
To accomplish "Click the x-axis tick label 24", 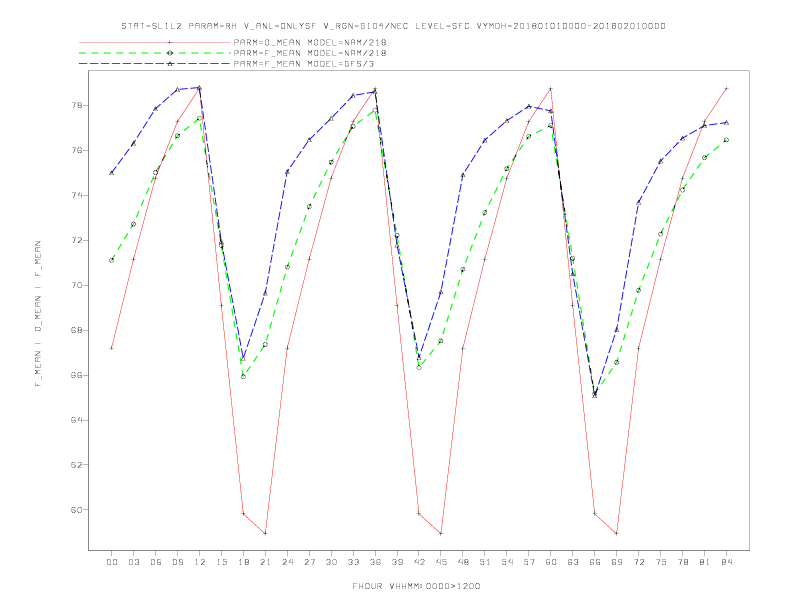I will (287, 562).
